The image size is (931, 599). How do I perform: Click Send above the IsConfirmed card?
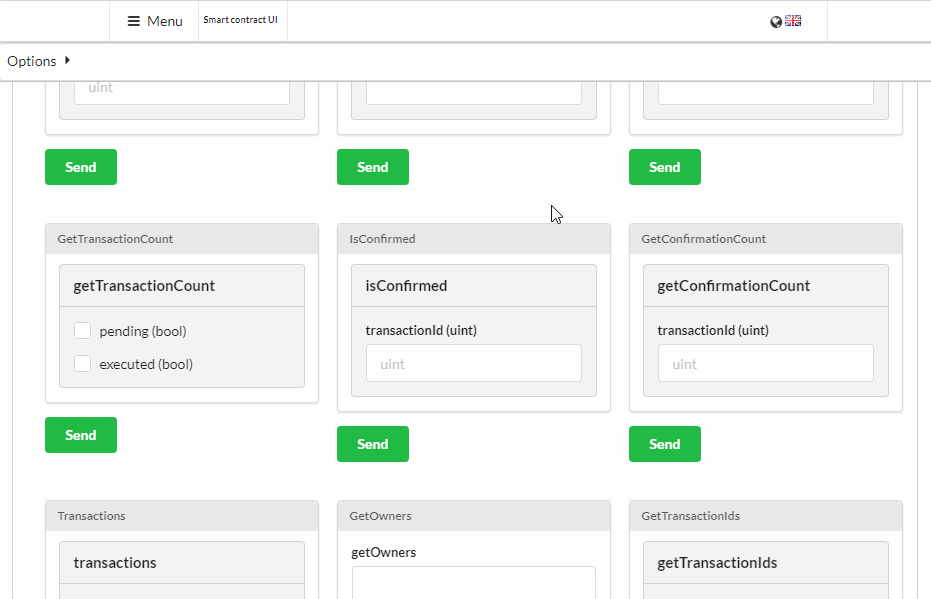(373, 167)
